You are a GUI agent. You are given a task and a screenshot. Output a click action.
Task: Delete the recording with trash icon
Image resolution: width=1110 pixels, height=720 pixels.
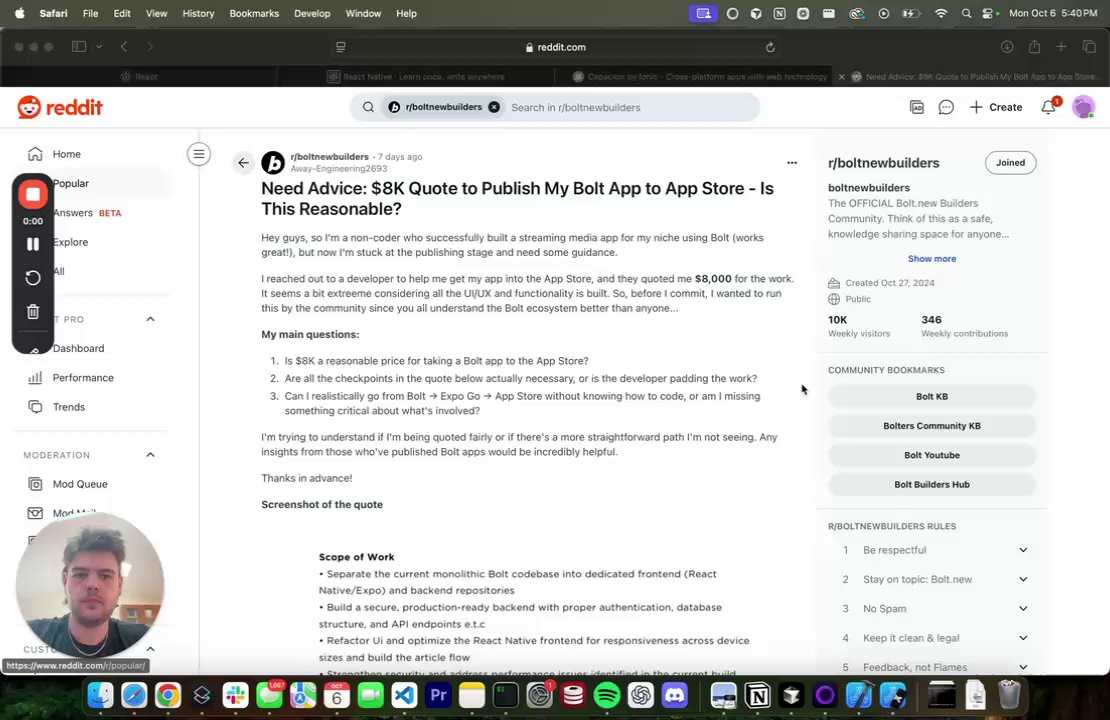(x=33, y=312)
